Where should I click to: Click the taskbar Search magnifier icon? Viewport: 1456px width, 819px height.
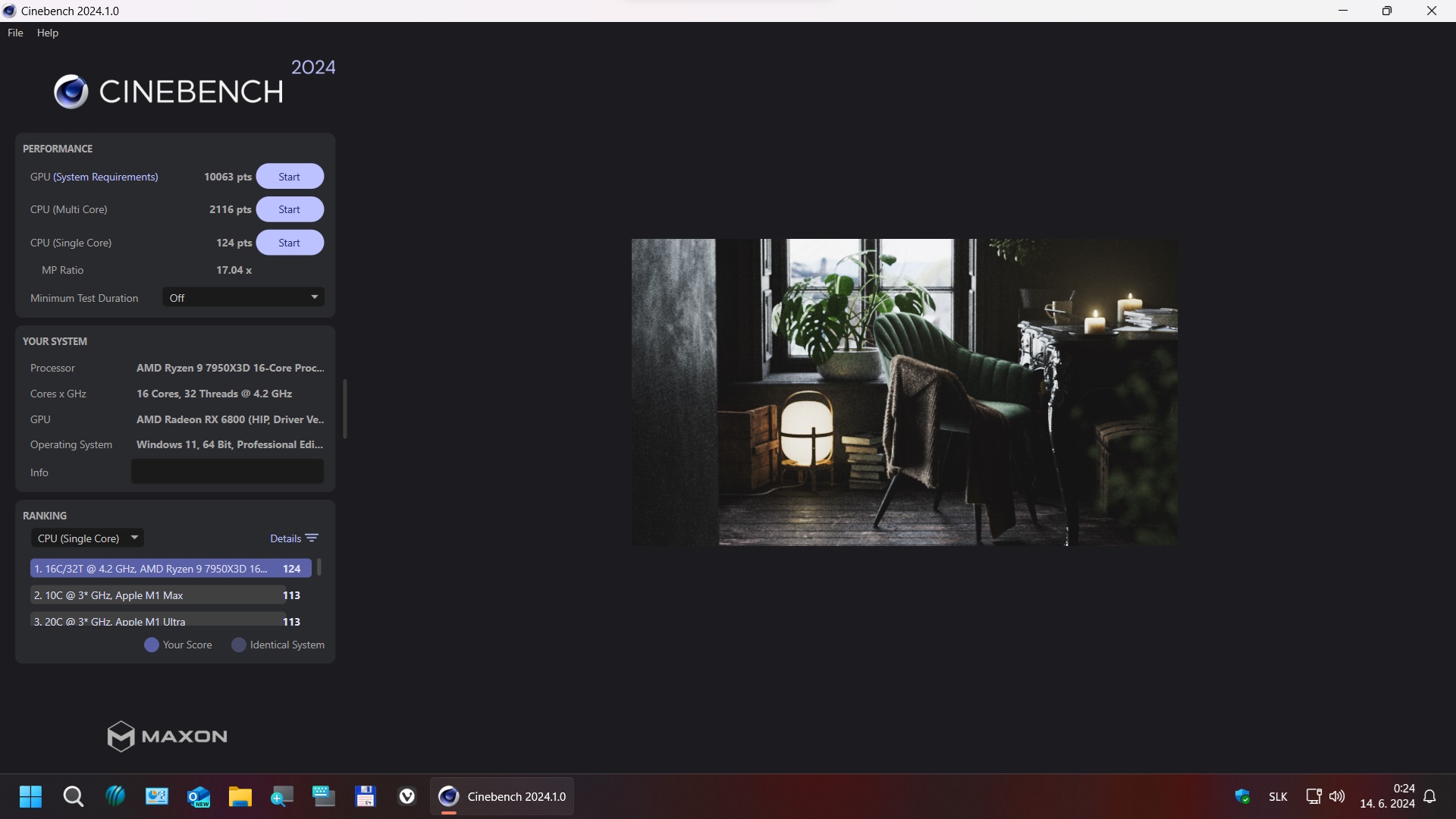pyautogui.click(x=73, y=796)
